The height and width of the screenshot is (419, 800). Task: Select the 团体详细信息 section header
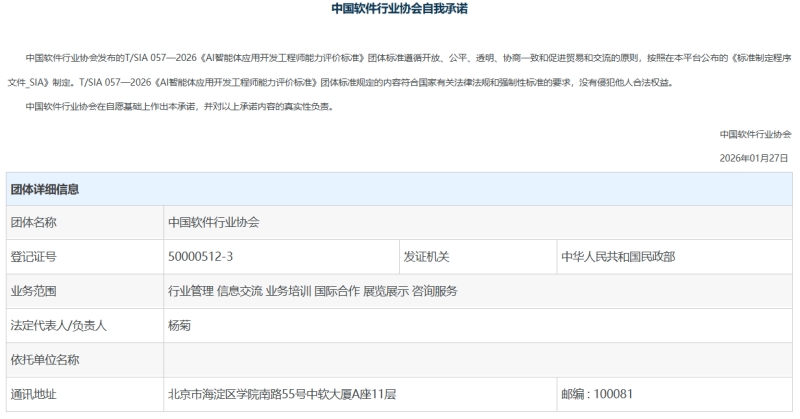pyautogui.click(x=45, y=189)
